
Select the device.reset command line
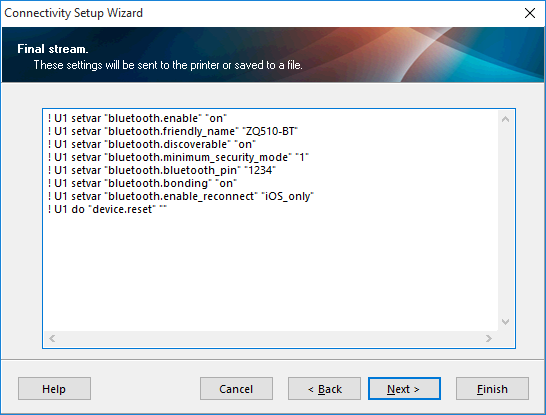coord(107,209)
